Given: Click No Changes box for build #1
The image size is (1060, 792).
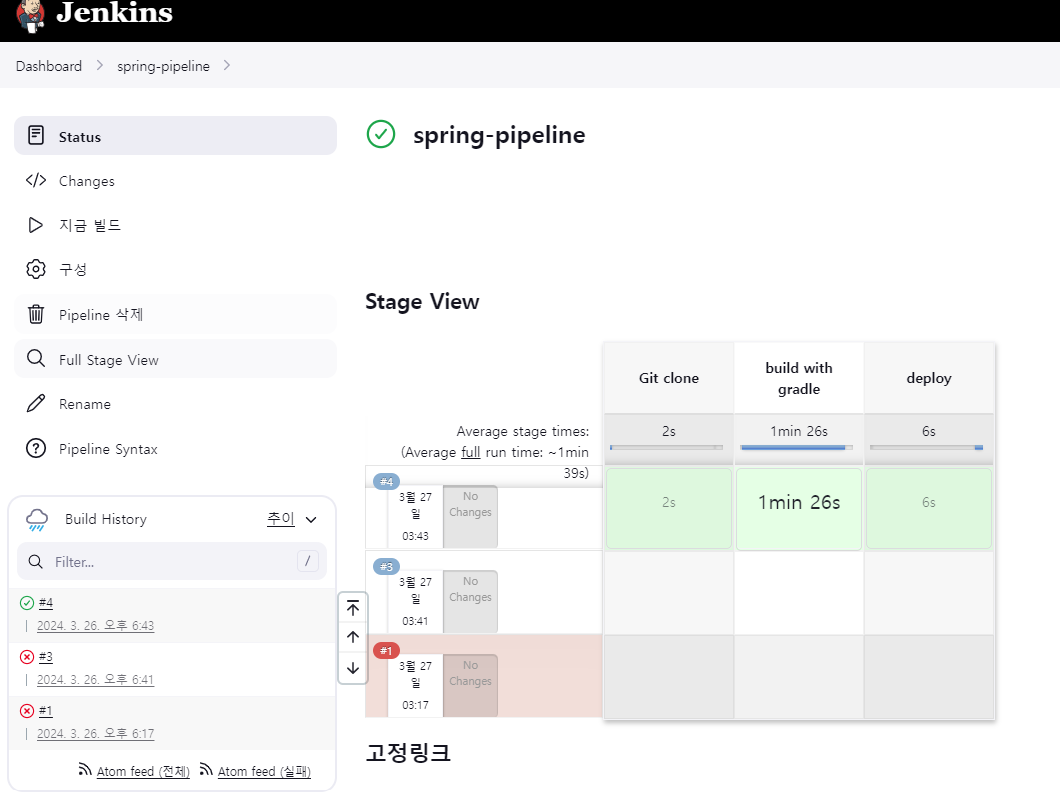Looking at the screenshot, I should pyautogui.click(x=471, y=685).
